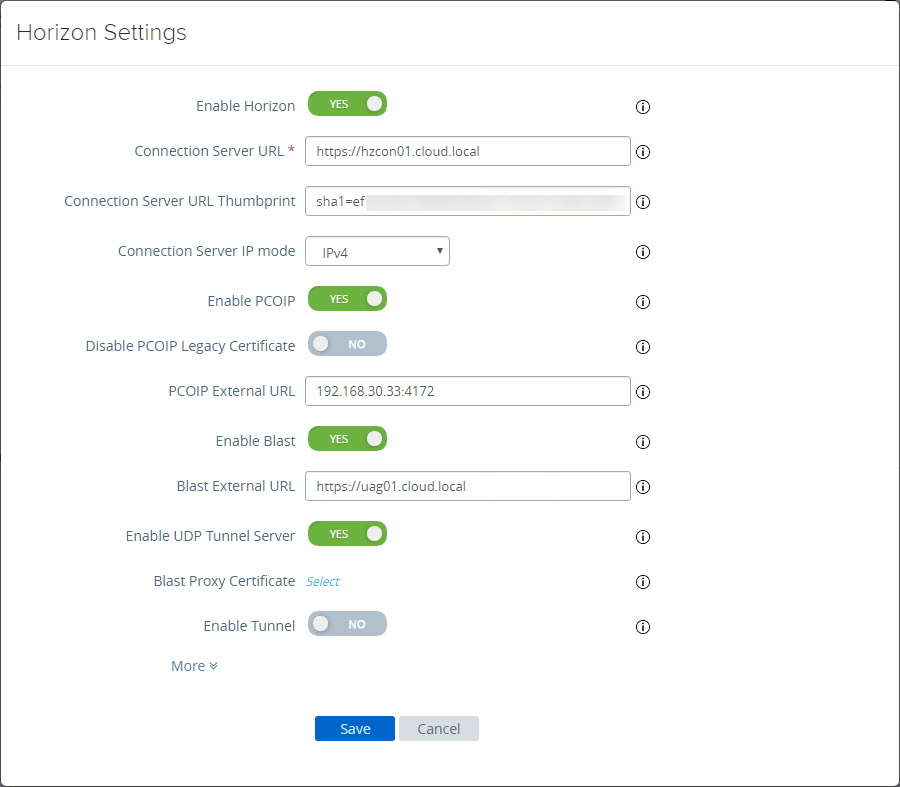This screenshot has width=900, height=787.
Task: Expand the More settings section
Action: tap(194, 665)
